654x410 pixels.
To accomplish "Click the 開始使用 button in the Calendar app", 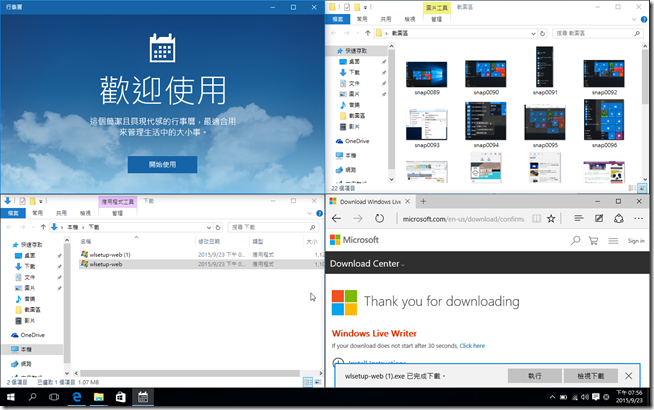I will pyautogui.click(x=162, y=164).
